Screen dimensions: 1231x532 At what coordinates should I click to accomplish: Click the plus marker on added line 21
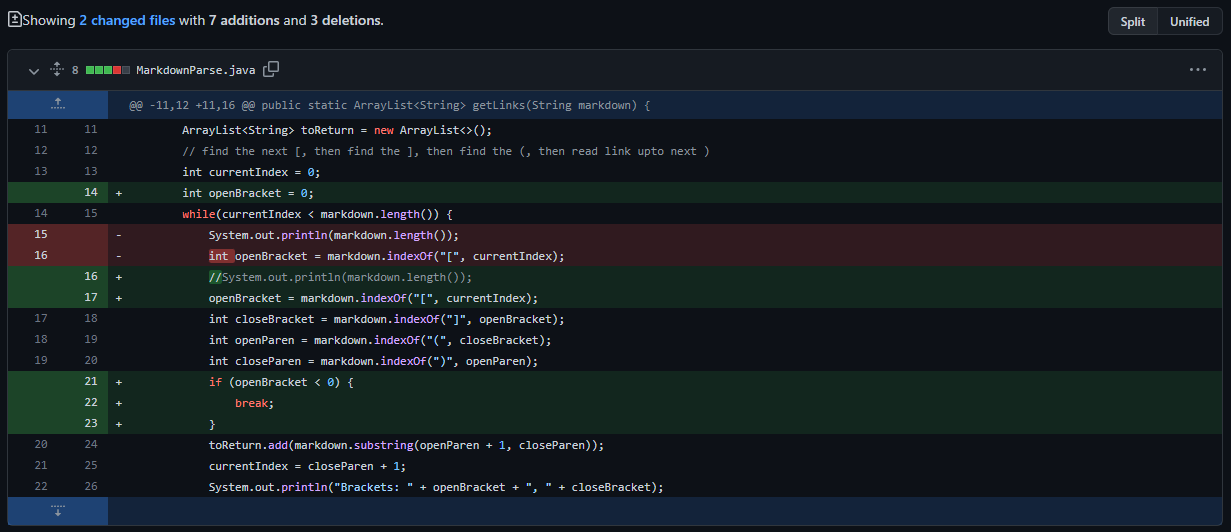(x=120, y=382)
